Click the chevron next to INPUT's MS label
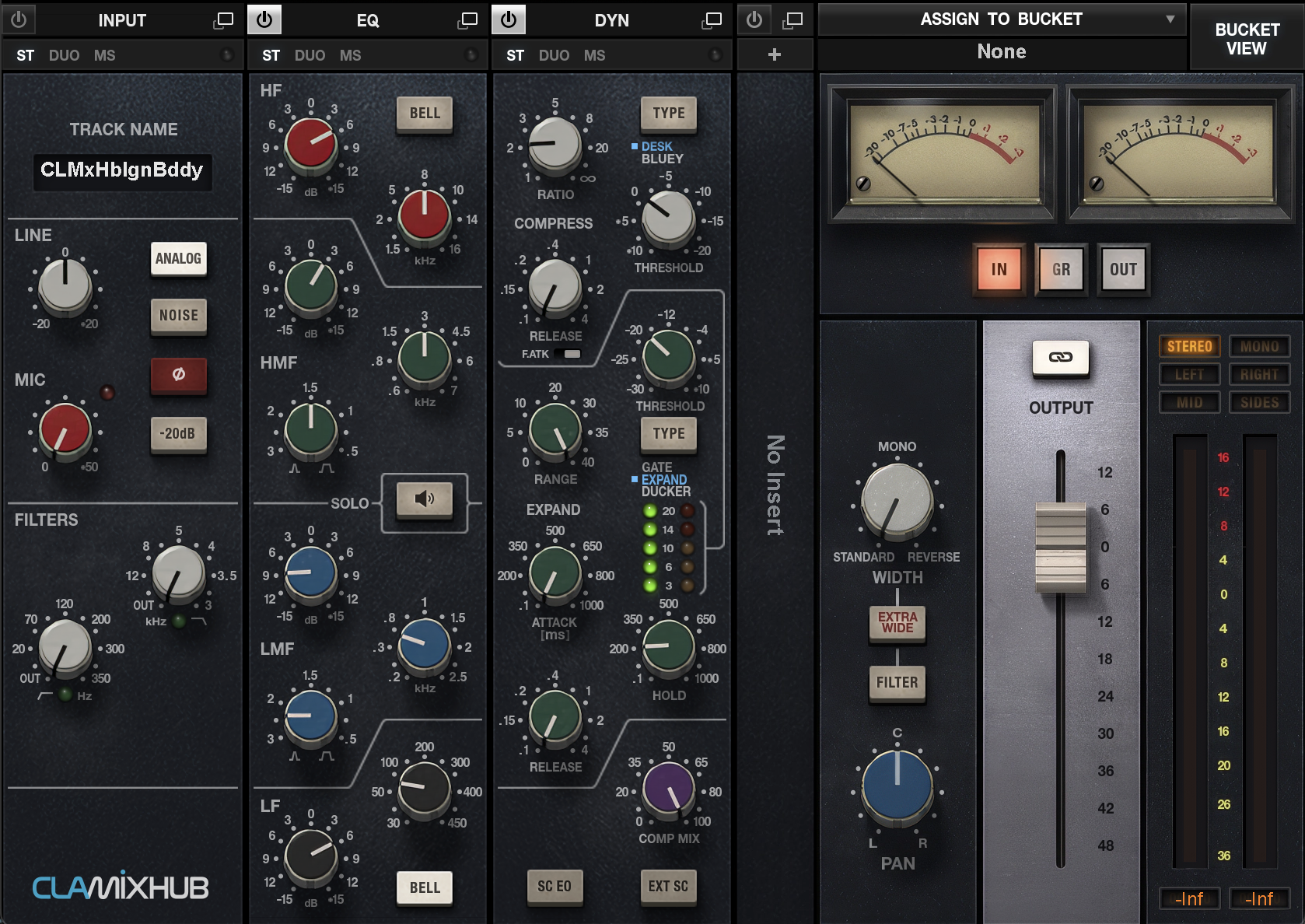Screen dimensions: 1305x924 (x=228, y=54)
